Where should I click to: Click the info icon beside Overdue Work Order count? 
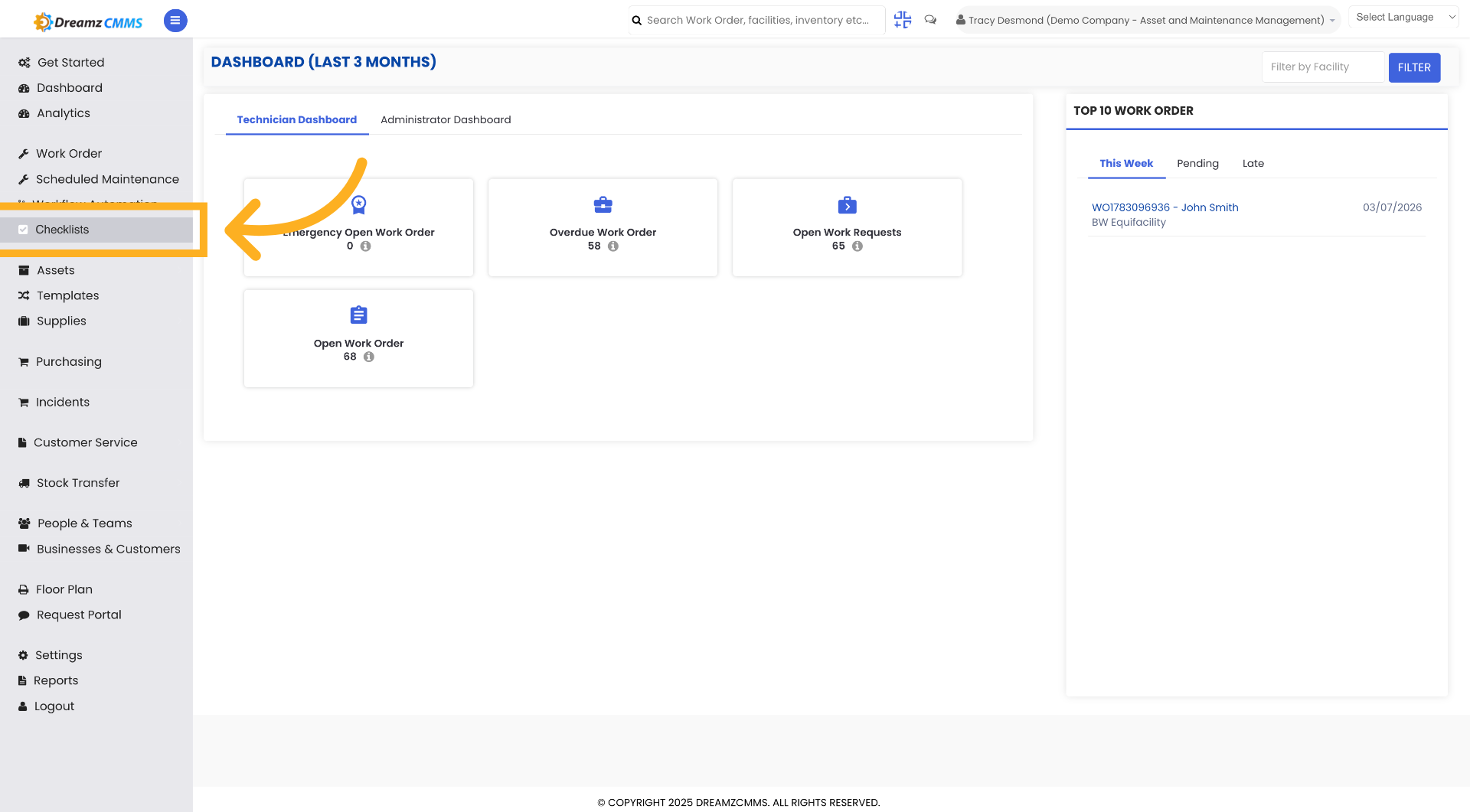(x=613, y=246)
